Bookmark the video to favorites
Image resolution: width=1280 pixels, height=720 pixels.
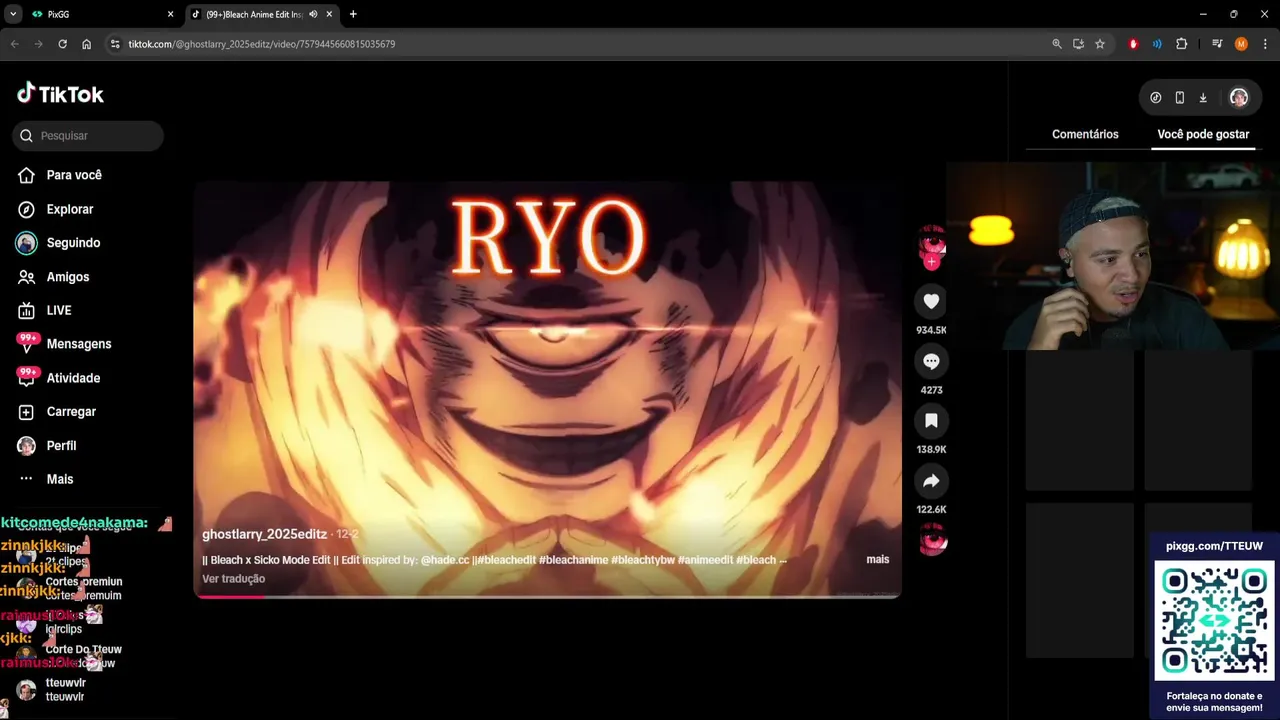pos(931,421)
